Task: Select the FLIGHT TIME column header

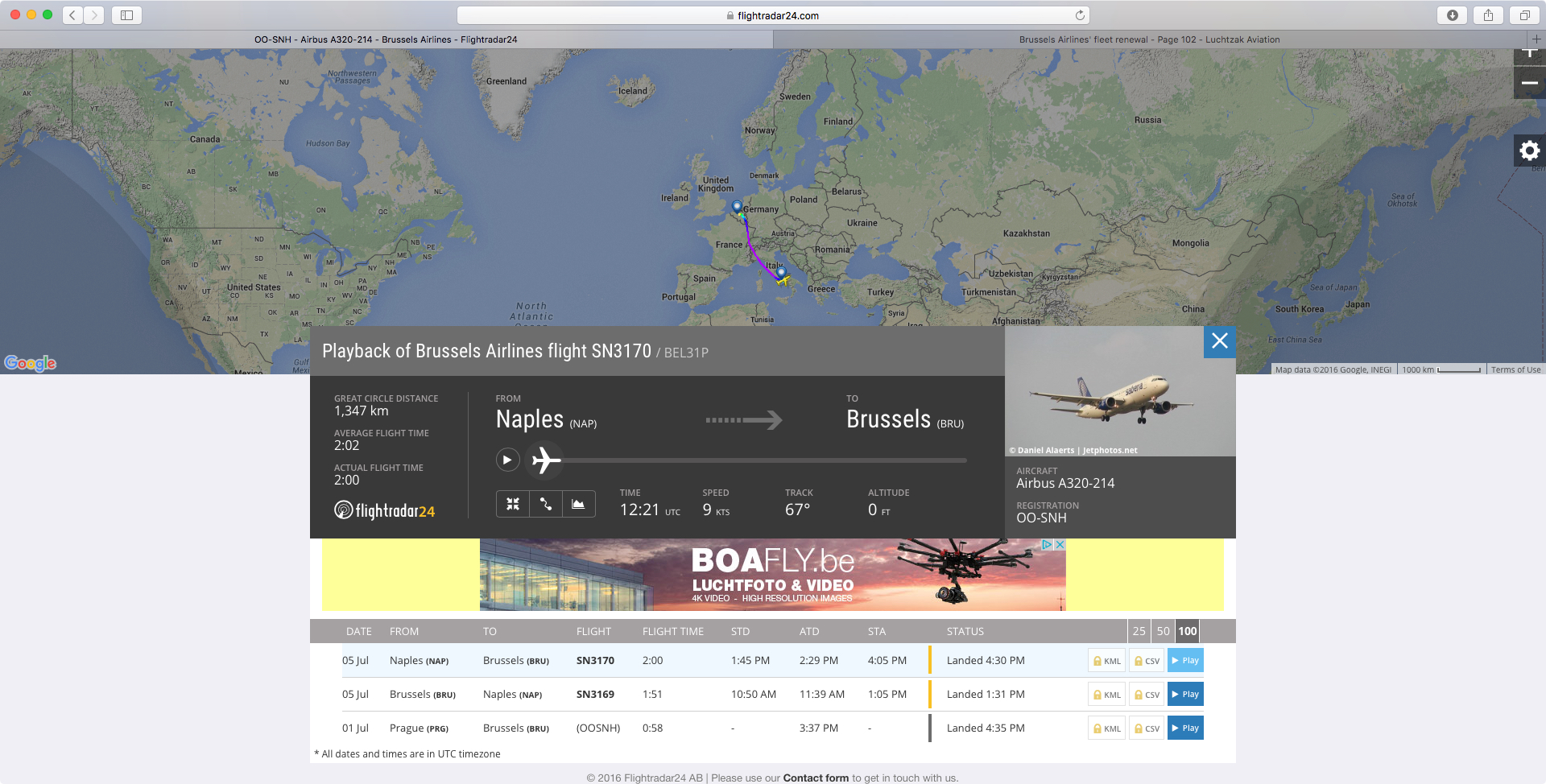Action: pos(673,632)
